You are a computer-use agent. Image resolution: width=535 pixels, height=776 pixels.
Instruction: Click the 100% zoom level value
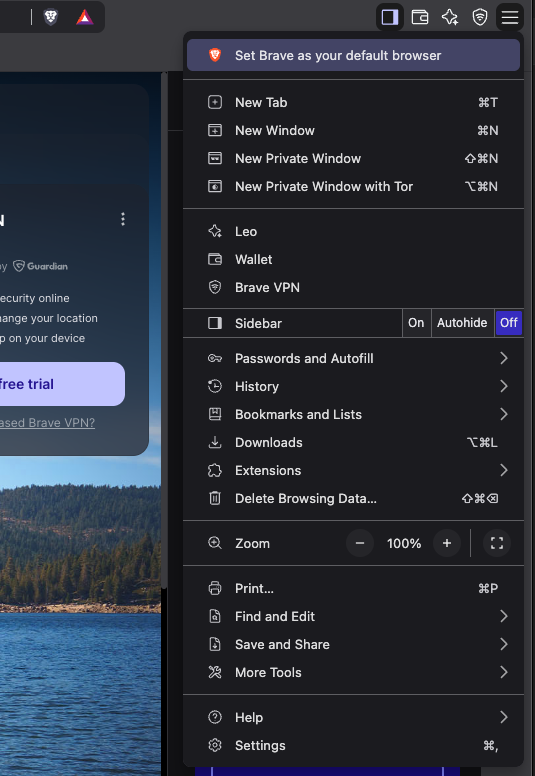pos(404,543)
